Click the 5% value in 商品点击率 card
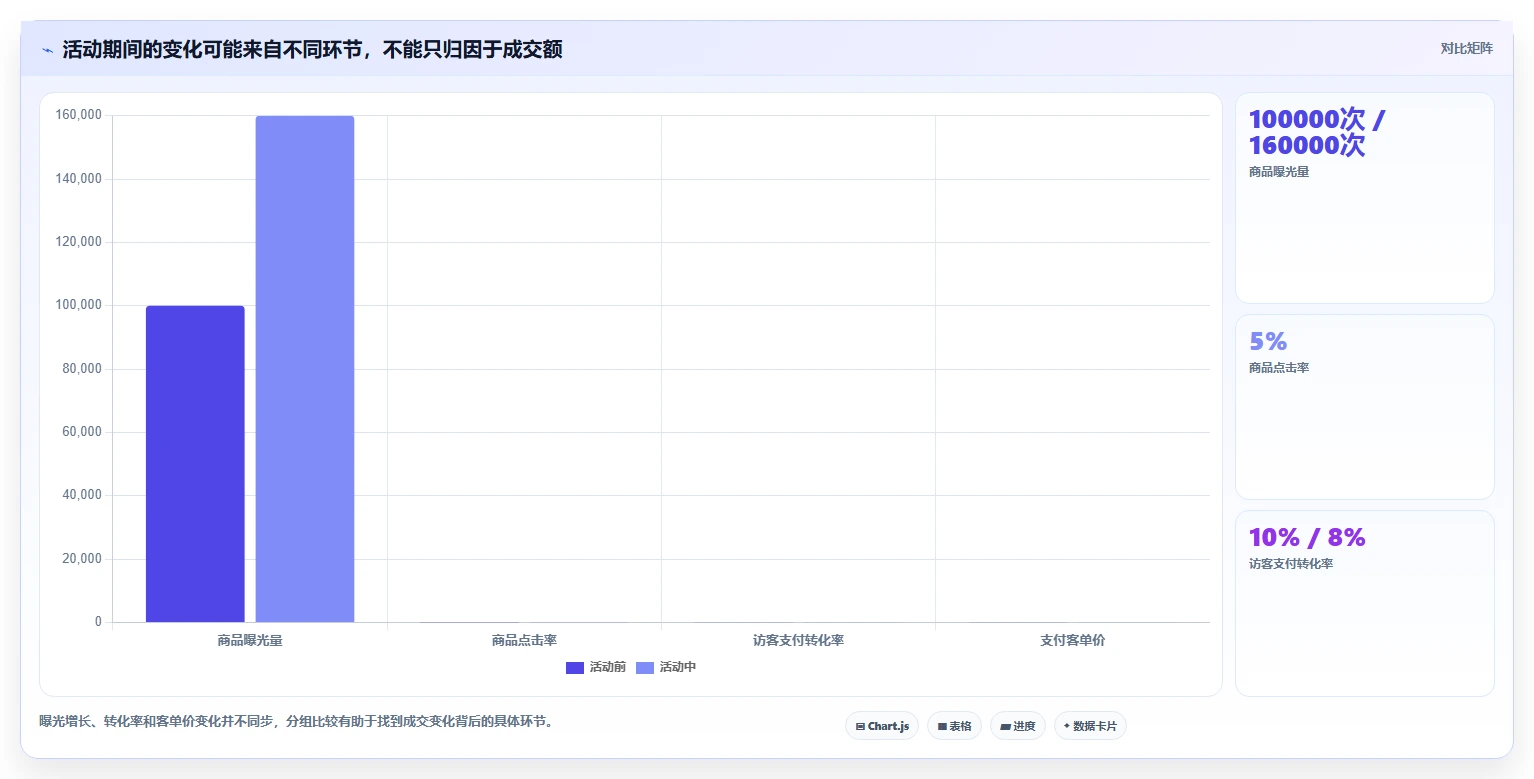Viewport: 1534px width, 779px height. coord(1268,341)
